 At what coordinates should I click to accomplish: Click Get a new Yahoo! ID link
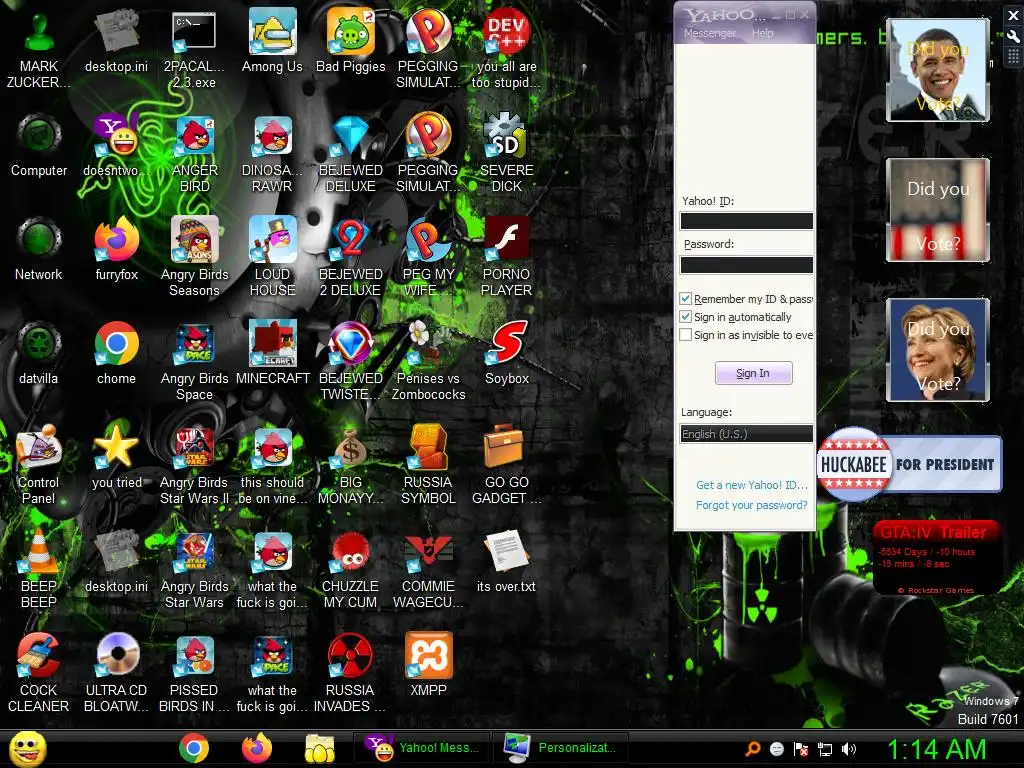coord(752,485)
